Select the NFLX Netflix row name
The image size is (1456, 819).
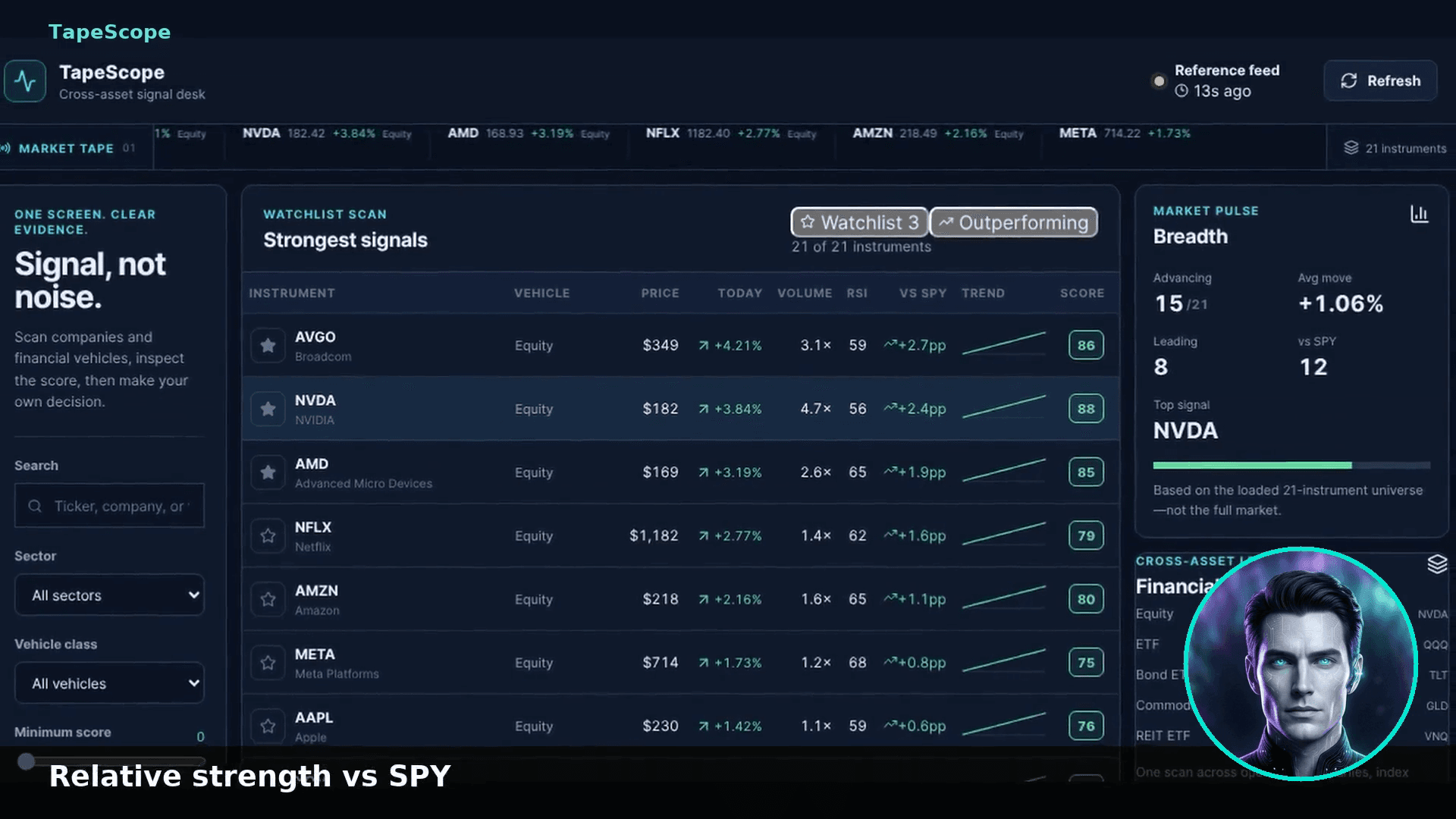click(313, 536)
